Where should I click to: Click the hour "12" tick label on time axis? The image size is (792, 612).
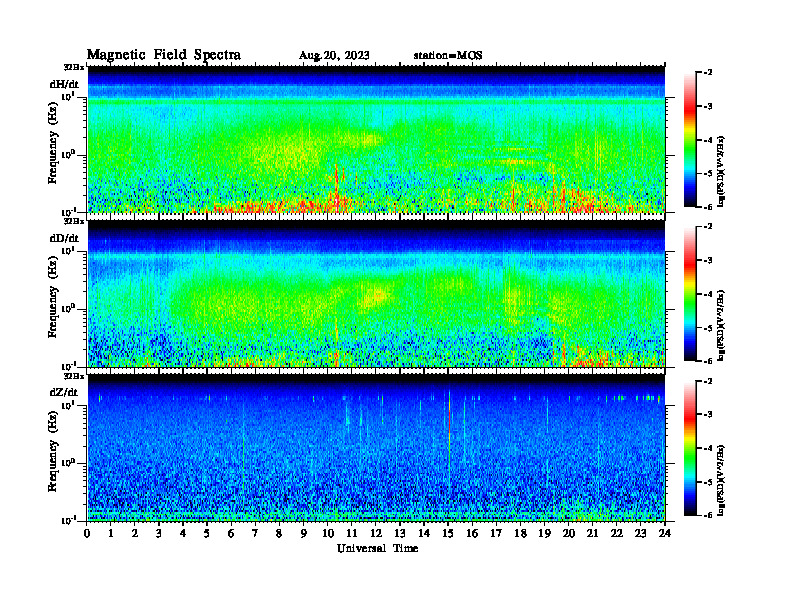click(x=376, y=533)
